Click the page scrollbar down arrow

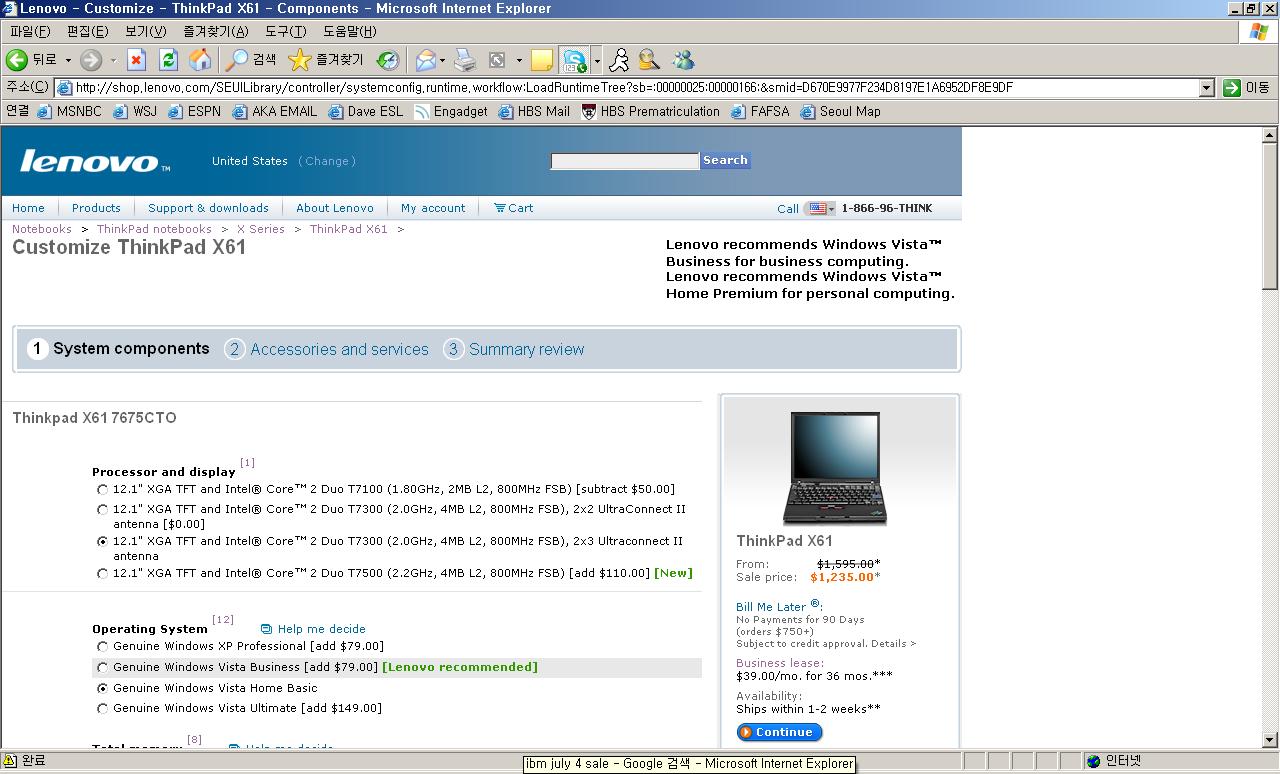coord(1270,740)
